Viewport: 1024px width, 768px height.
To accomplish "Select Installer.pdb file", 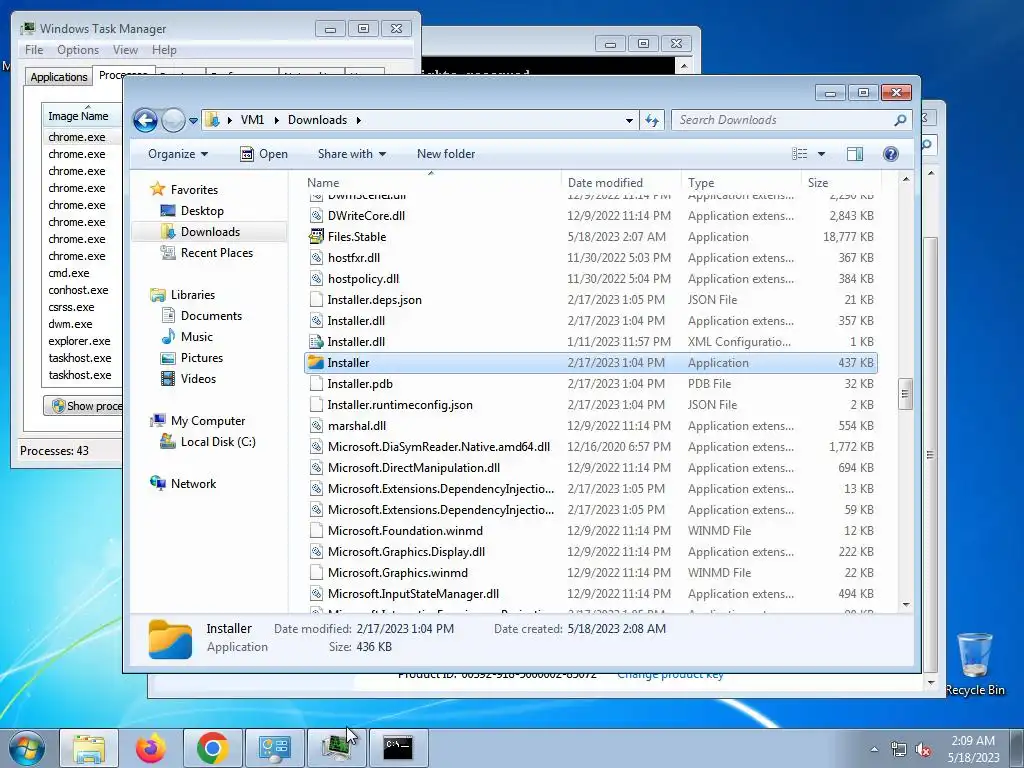I will point(360,384).
